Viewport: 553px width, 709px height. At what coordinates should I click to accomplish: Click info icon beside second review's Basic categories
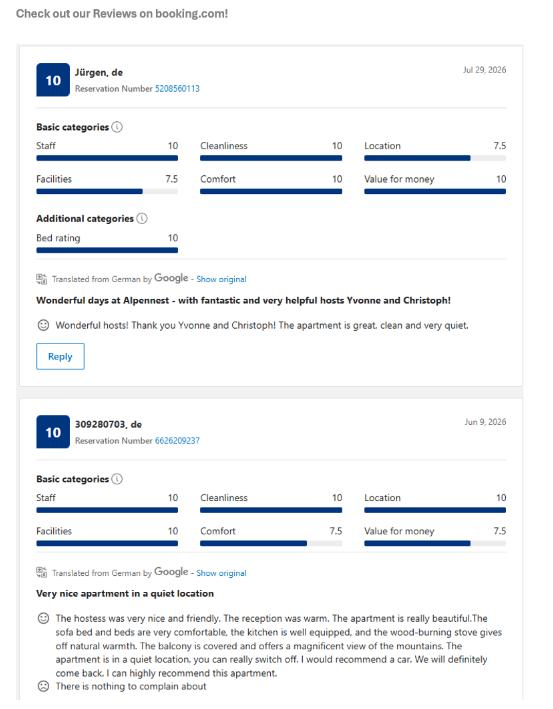tap(117, 479)
